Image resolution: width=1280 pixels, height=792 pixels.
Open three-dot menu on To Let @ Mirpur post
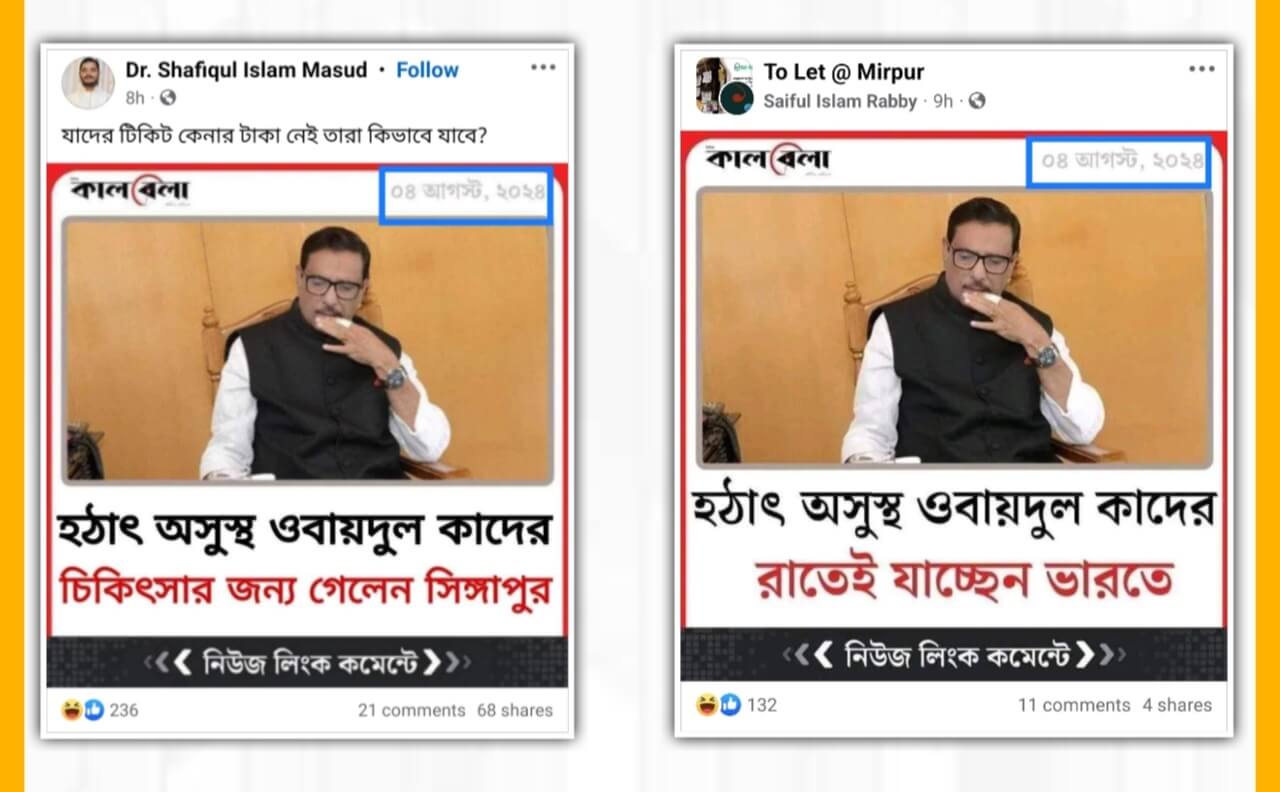pyautogui.click(x=1201, y=69)
